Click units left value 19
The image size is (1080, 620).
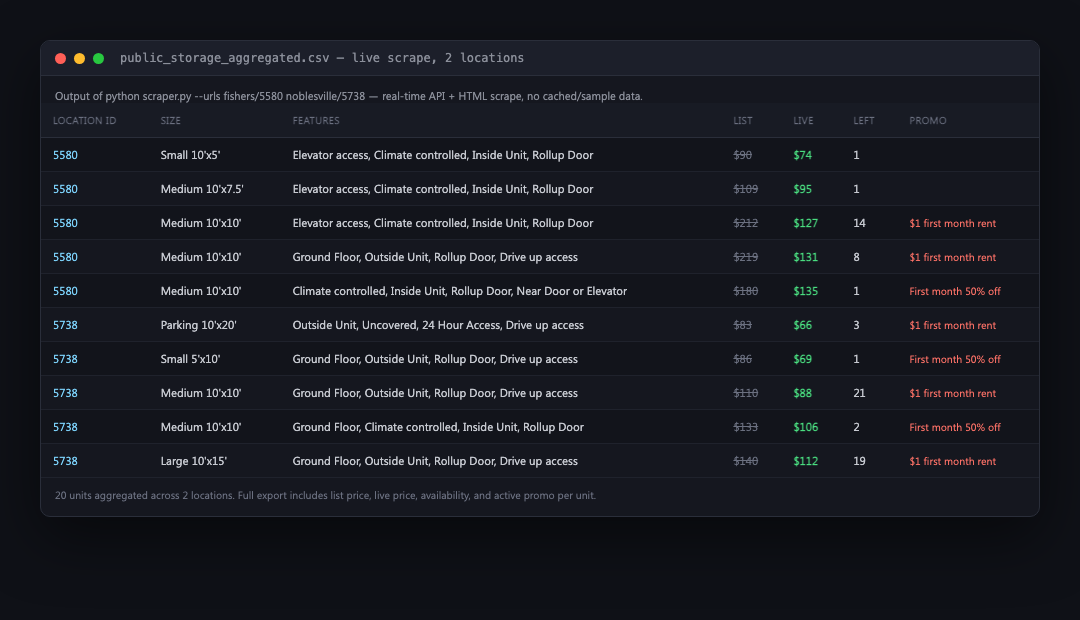click(x=860, y=461)
